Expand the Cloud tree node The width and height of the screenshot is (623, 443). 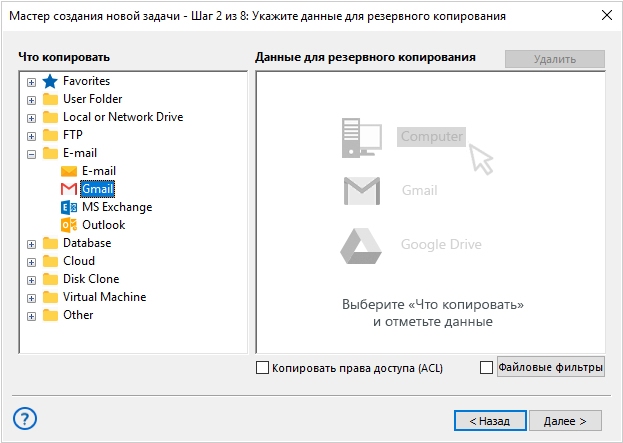click(x=31, y=262)
